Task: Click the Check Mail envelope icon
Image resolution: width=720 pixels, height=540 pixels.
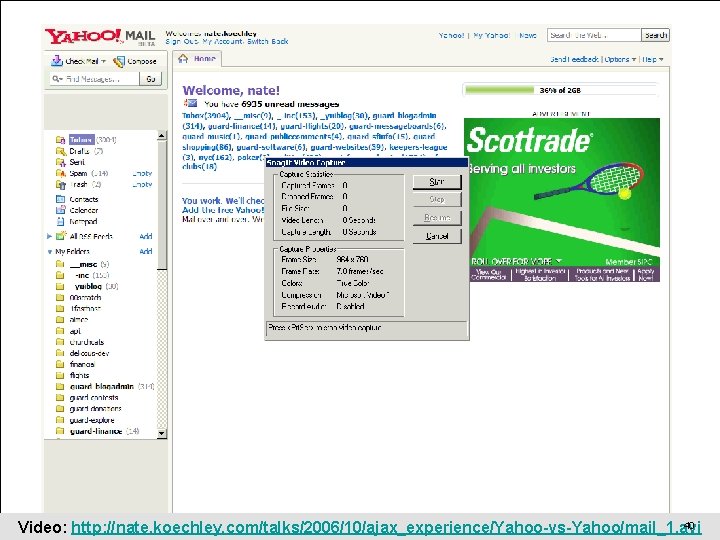Action: tap(56, 61)
